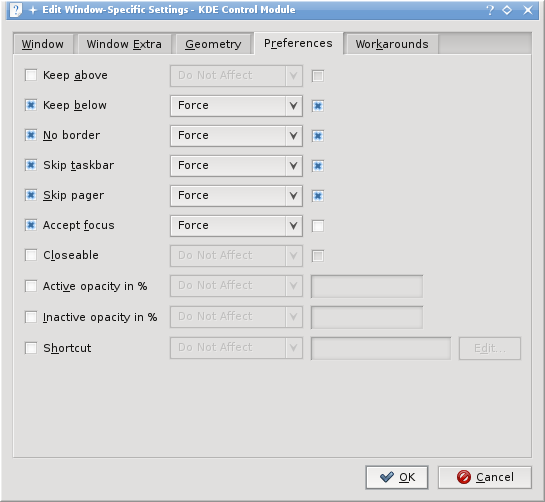545x502 pixels.
Task: Enable the Keep above checkbox
Action: click(x=31, y=75)
